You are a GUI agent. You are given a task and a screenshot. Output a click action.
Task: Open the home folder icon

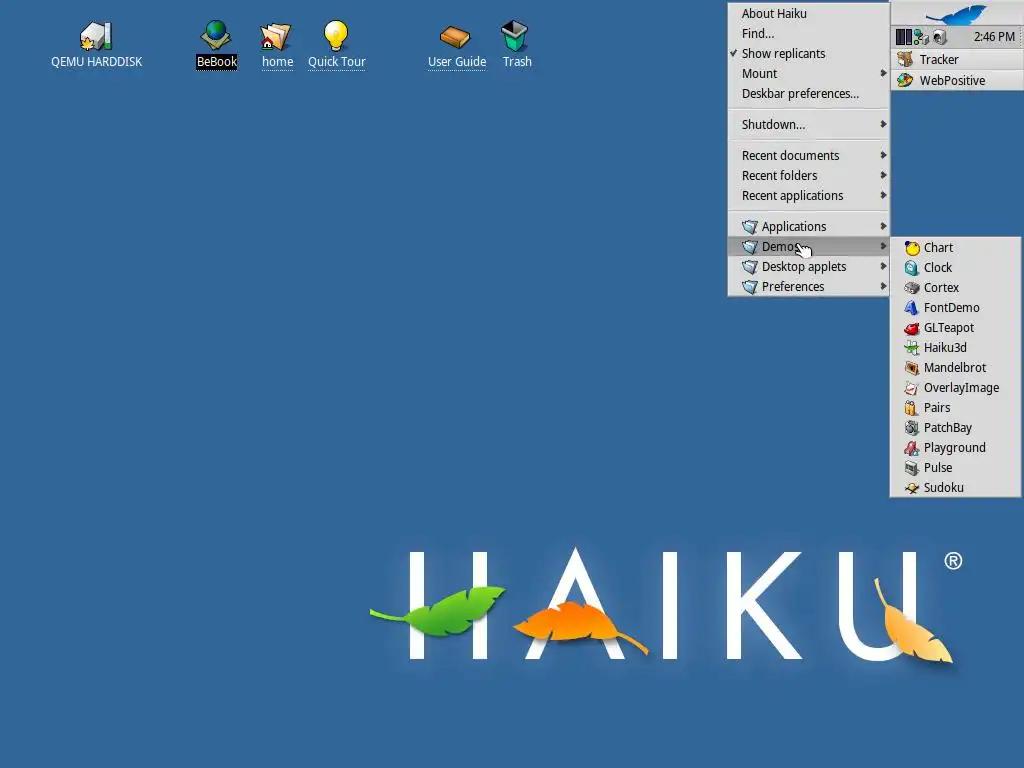point(276,37)
